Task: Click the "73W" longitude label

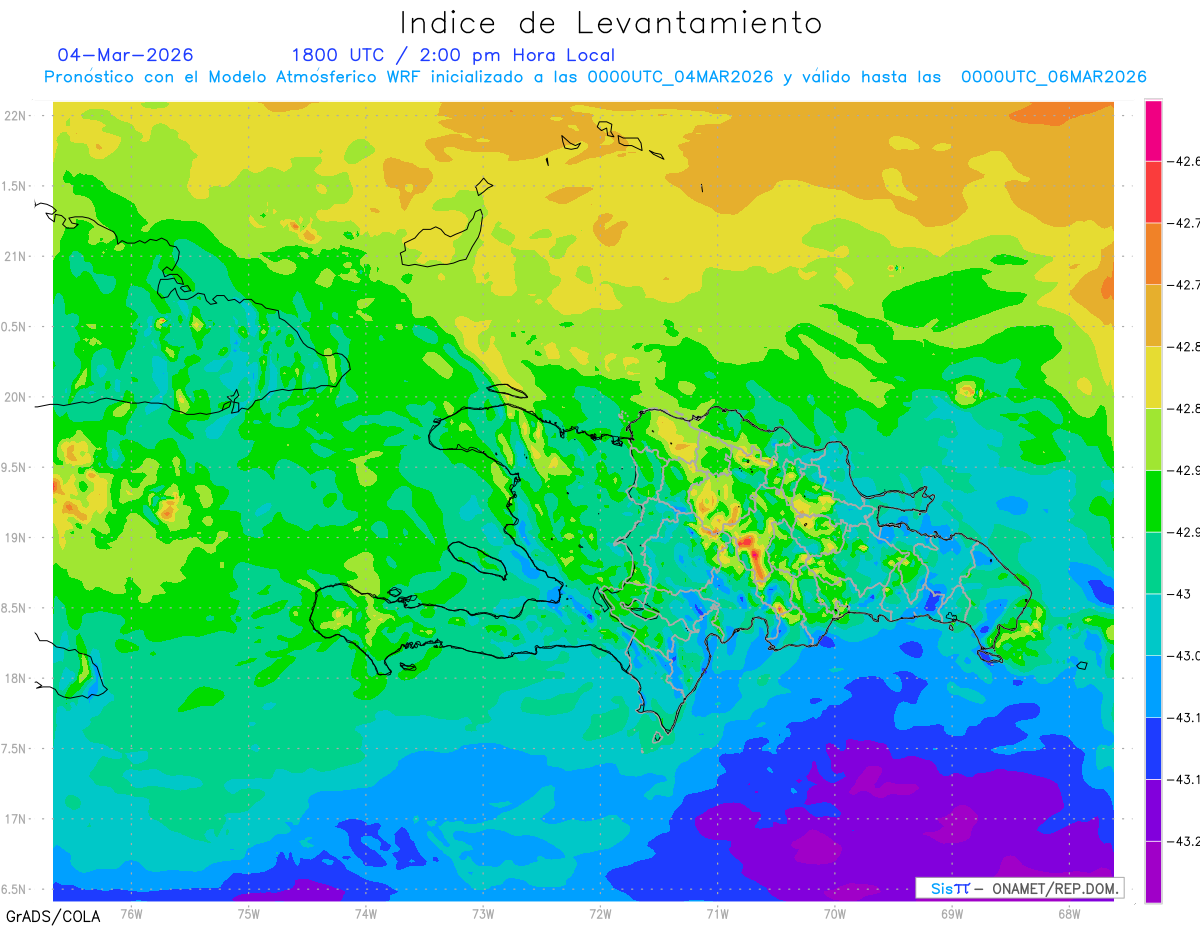Action: tap(483, 913)
